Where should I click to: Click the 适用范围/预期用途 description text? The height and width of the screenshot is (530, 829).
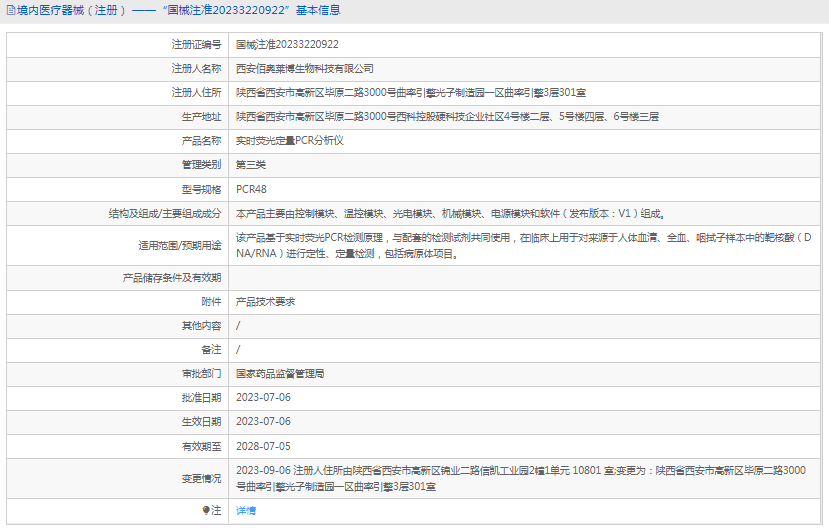(523, 245)
